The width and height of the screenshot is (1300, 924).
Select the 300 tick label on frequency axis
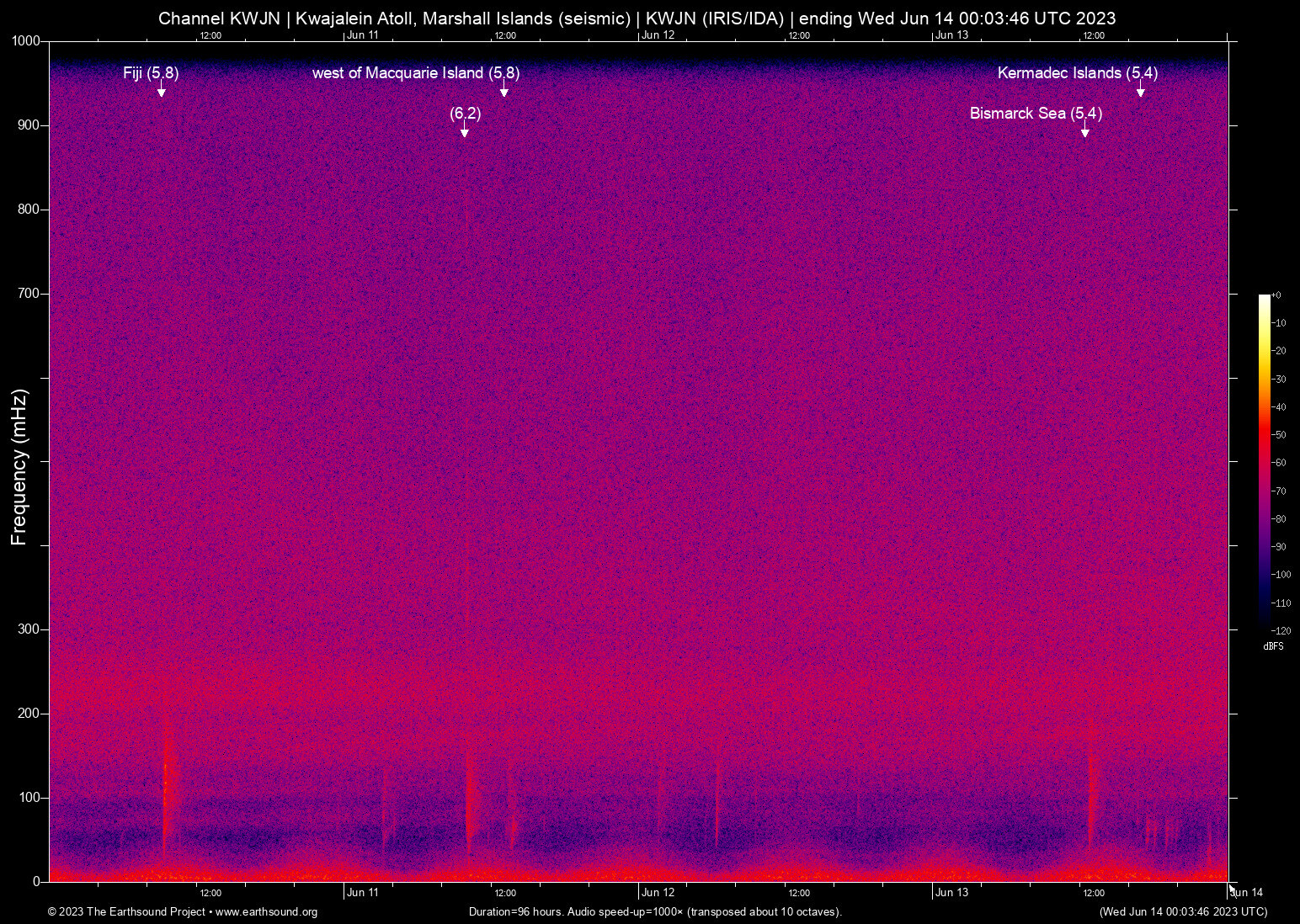[29, 629]
